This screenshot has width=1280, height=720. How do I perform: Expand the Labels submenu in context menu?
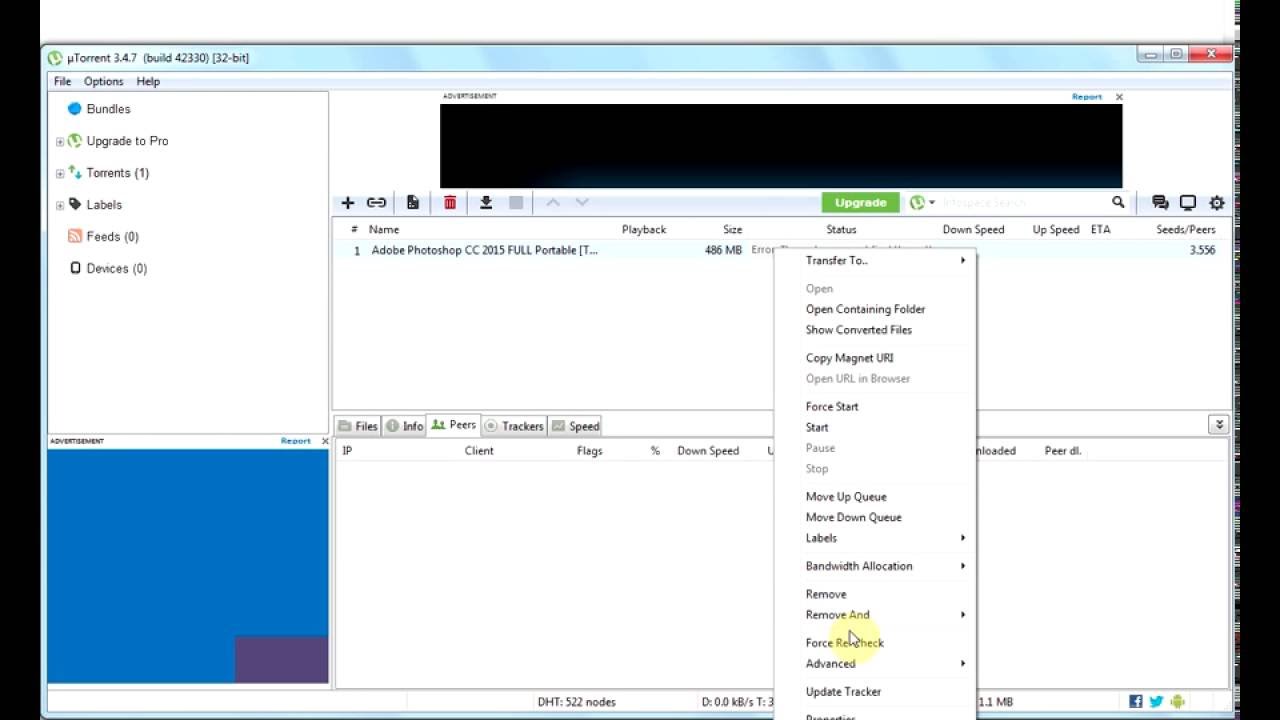875,538
